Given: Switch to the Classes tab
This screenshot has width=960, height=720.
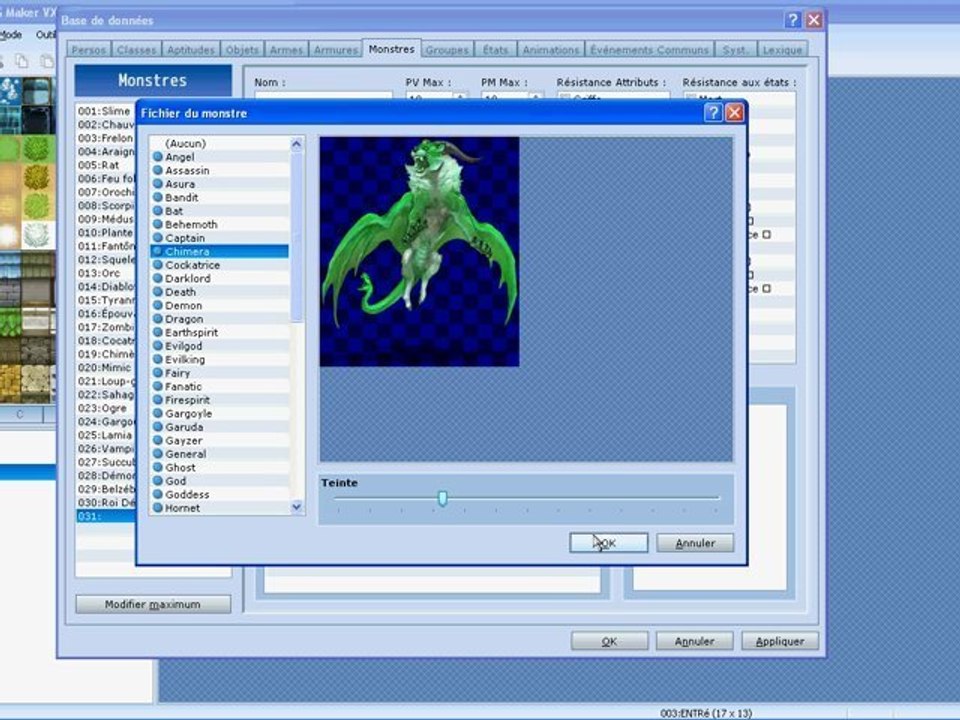Looking at the screenshot, I should tap(137, 50).
